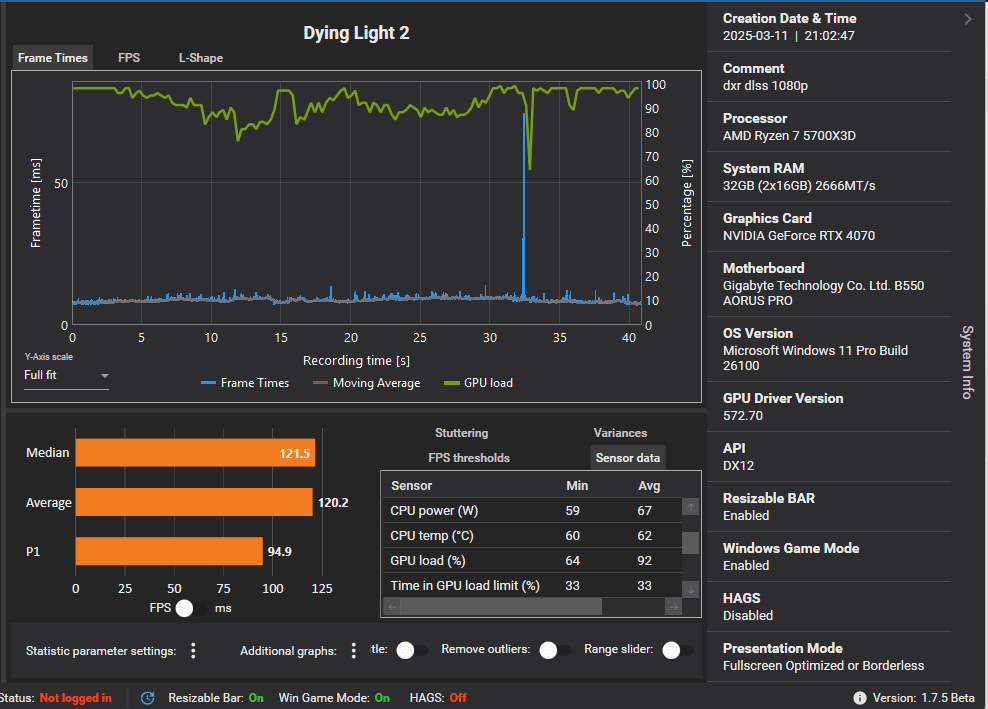The image size is (988, 709).
Task: Click GPU Driver Version '572.70'
Action: [x=742, y=416]
